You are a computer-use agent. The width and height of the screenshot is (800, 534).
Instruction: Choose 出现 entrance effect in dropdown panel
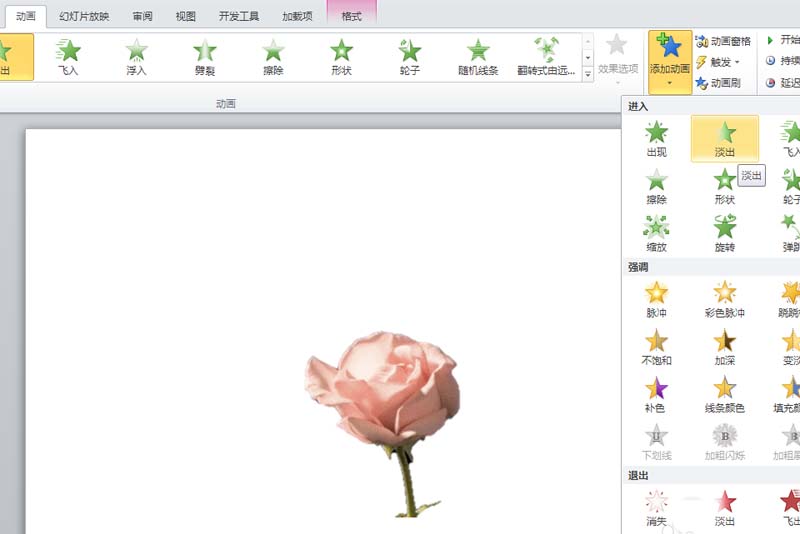pyautogui.click(x=657, y=139)
